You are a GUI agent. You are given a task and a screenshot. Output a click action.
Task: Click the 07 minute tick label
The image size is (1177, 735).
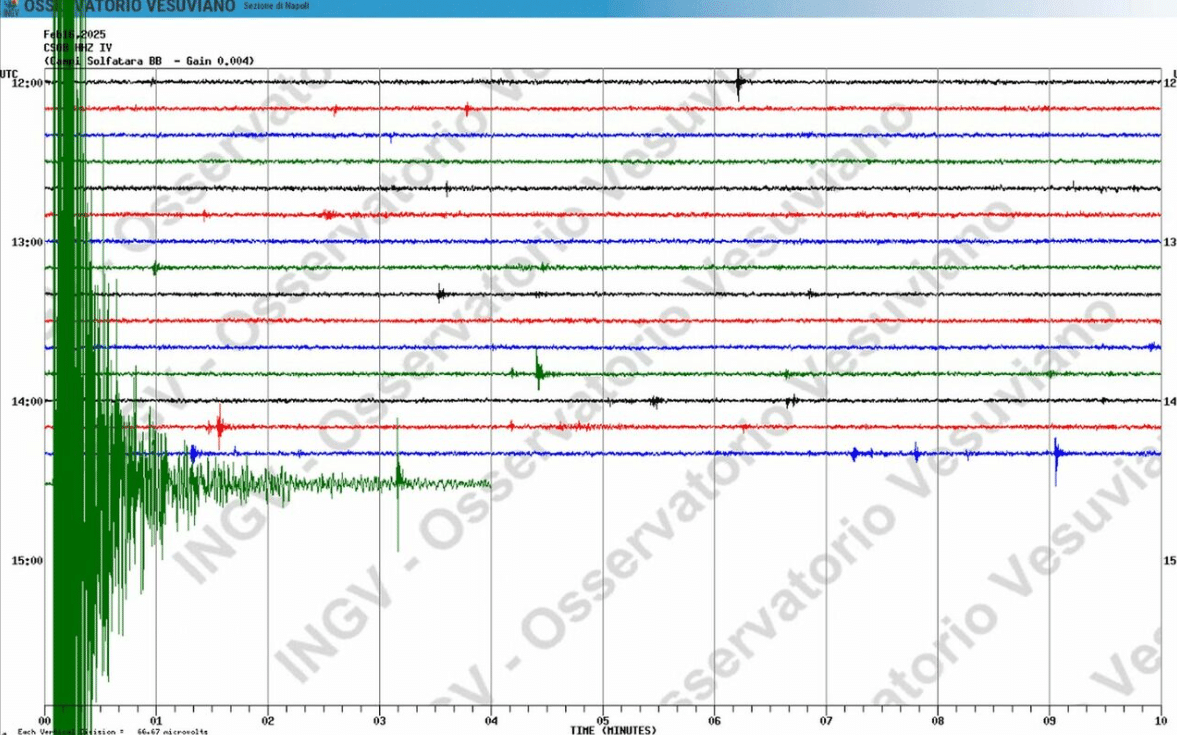(x=826, y=720)
